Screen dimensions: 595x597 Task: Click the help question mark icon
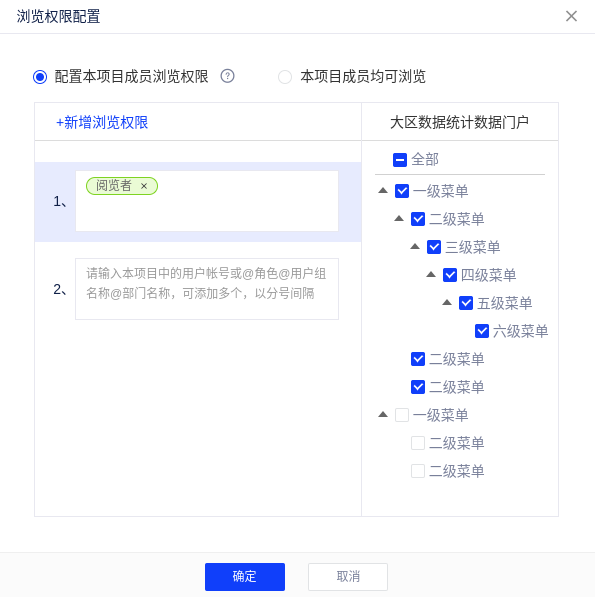tap(227, 76)
